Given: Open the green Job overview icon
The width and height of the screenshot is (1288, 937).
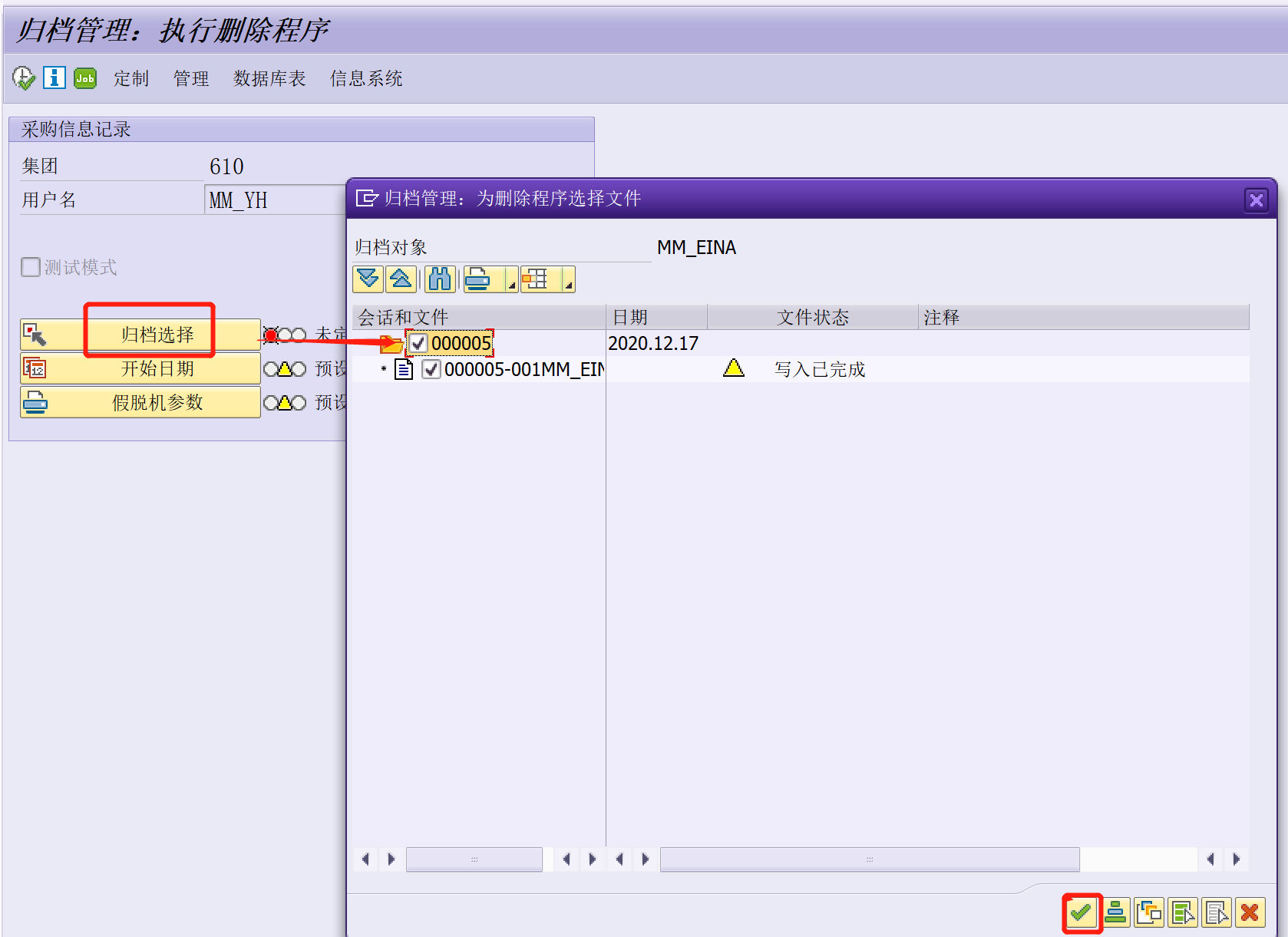Looking at the screenshot, I should [x=85, y=78].
